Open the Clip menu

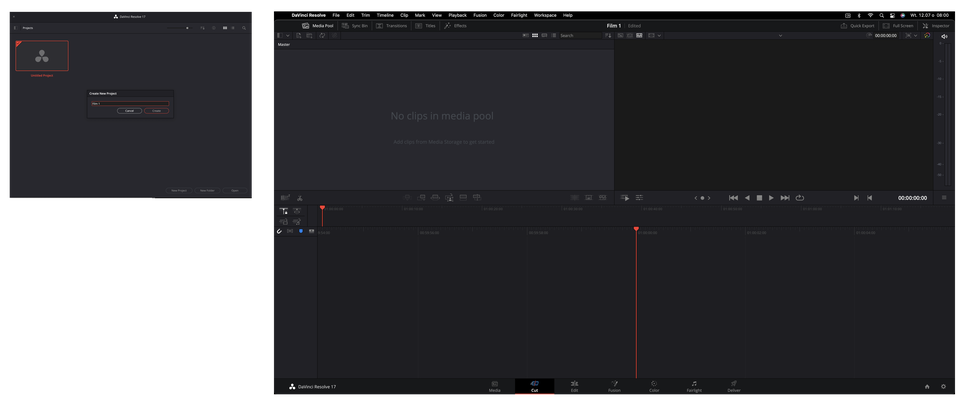coord(404,15)
